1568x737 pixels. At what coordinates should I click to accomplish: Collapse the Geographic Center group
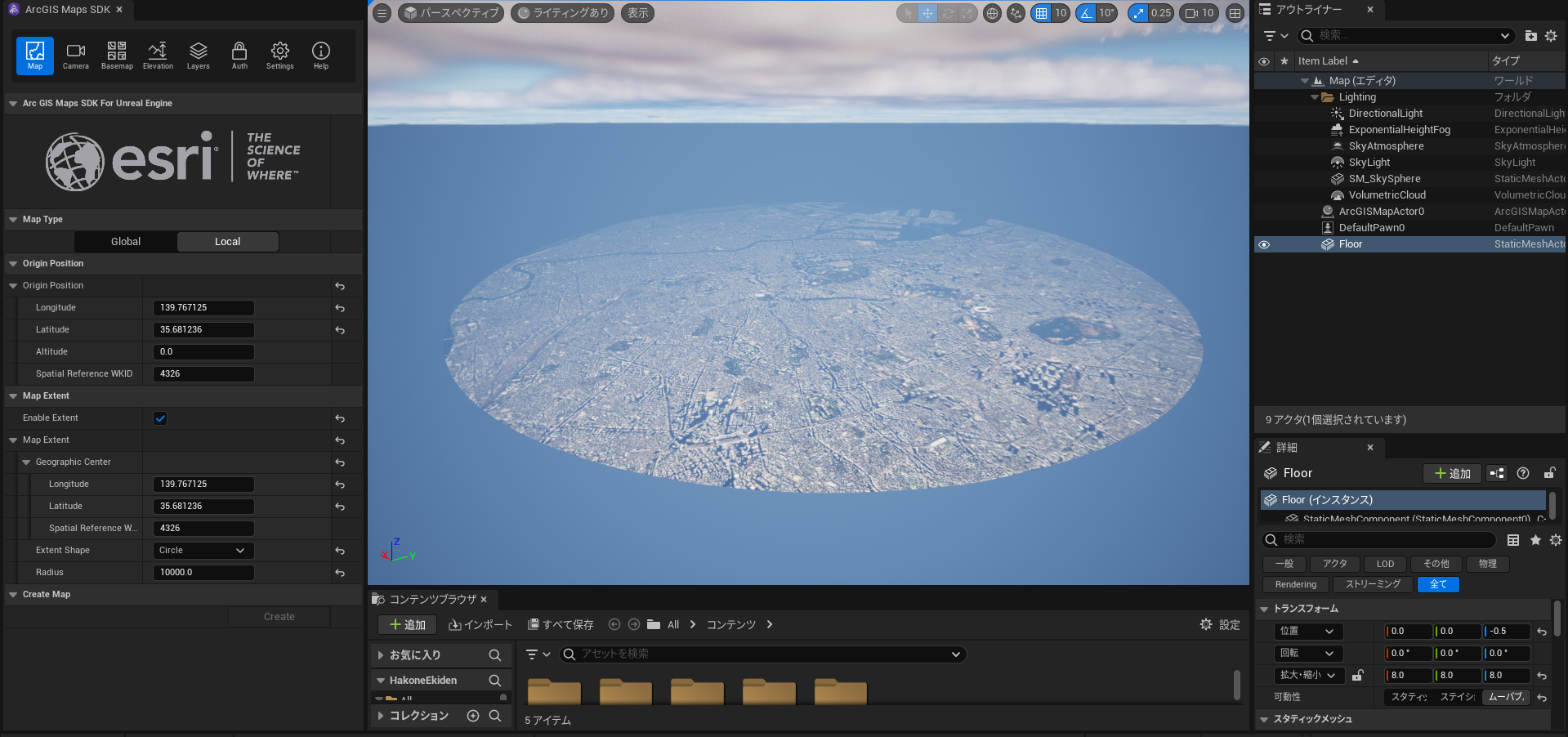[x=26, y=462]
